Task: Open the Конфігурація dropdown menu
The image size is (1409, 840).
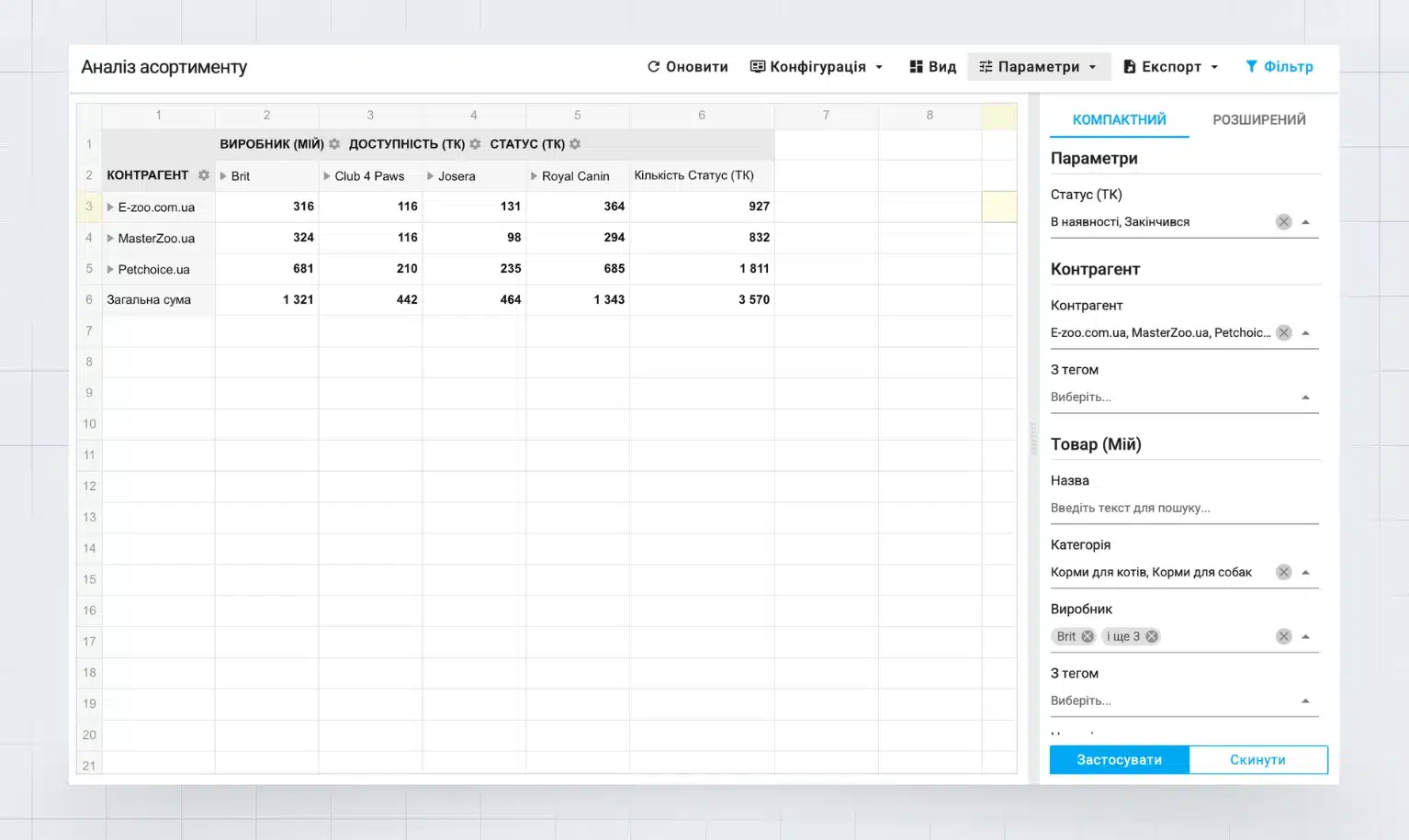Action: pos(817,67)
